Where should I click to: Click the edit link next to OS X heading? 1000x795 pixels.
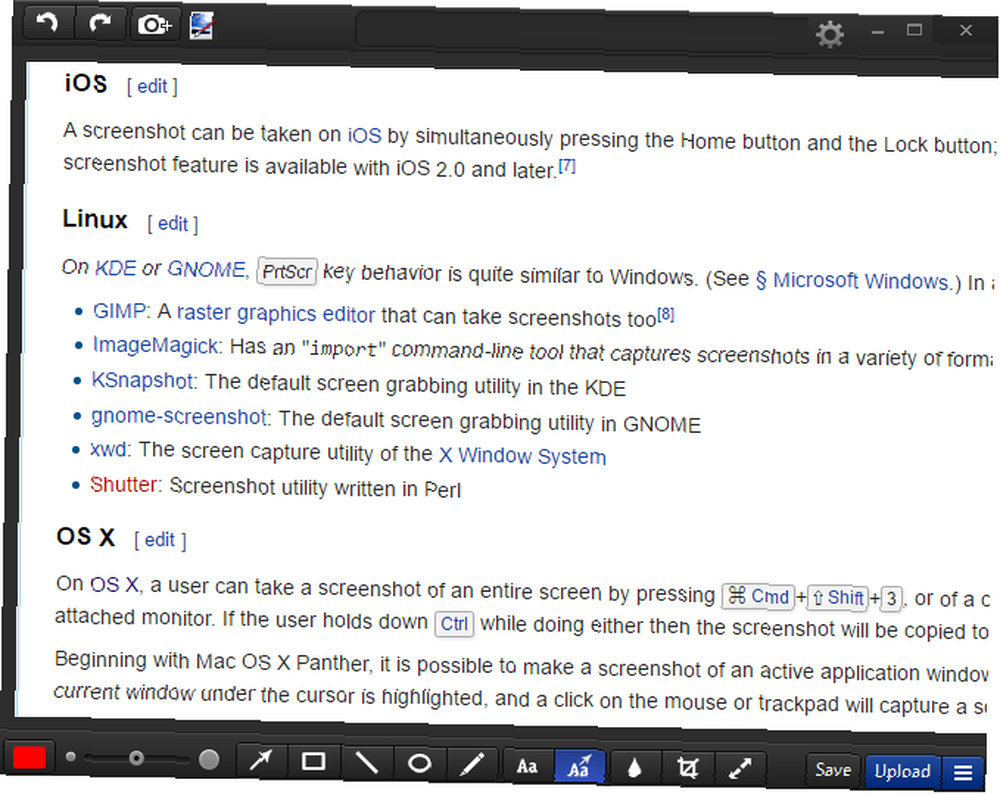pyautogui.click(x=159, y=540)
